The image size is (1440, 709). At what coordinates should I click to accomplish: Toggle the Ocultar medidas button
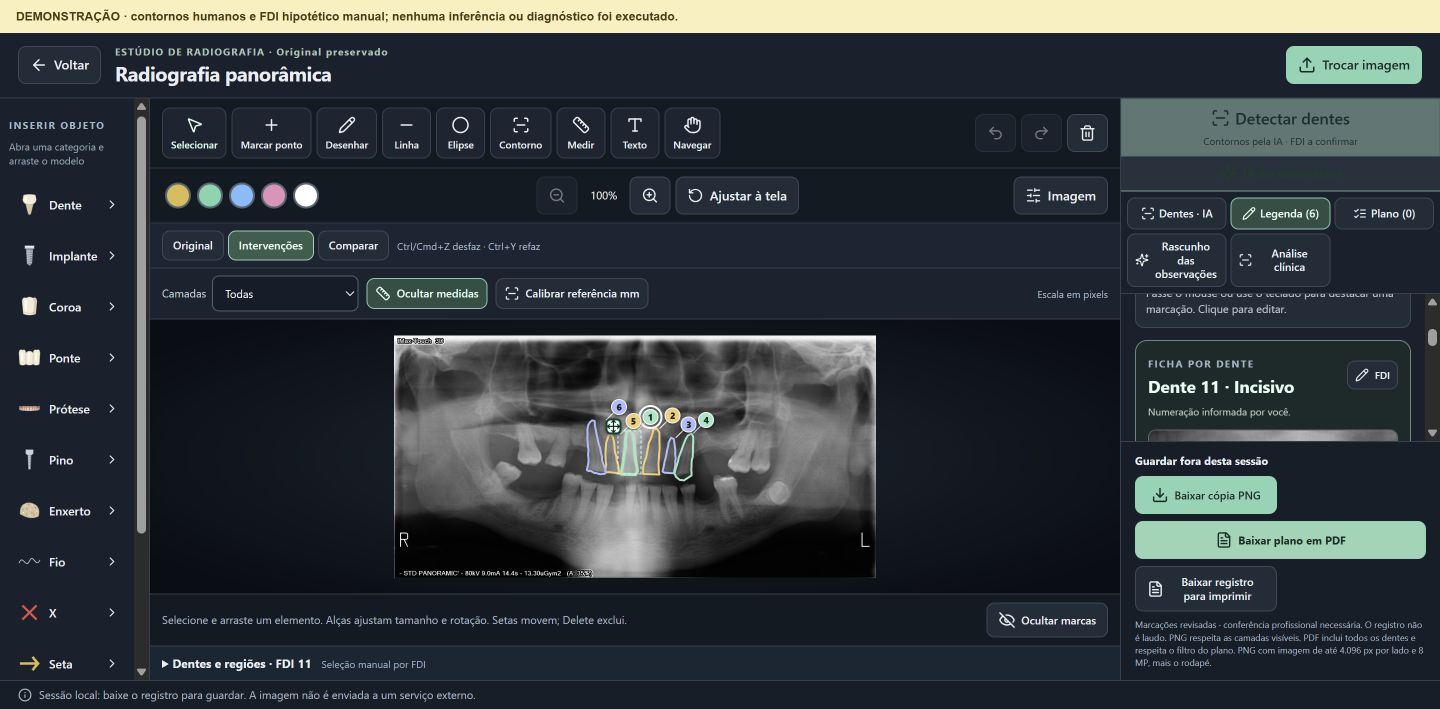click(427, 294)
